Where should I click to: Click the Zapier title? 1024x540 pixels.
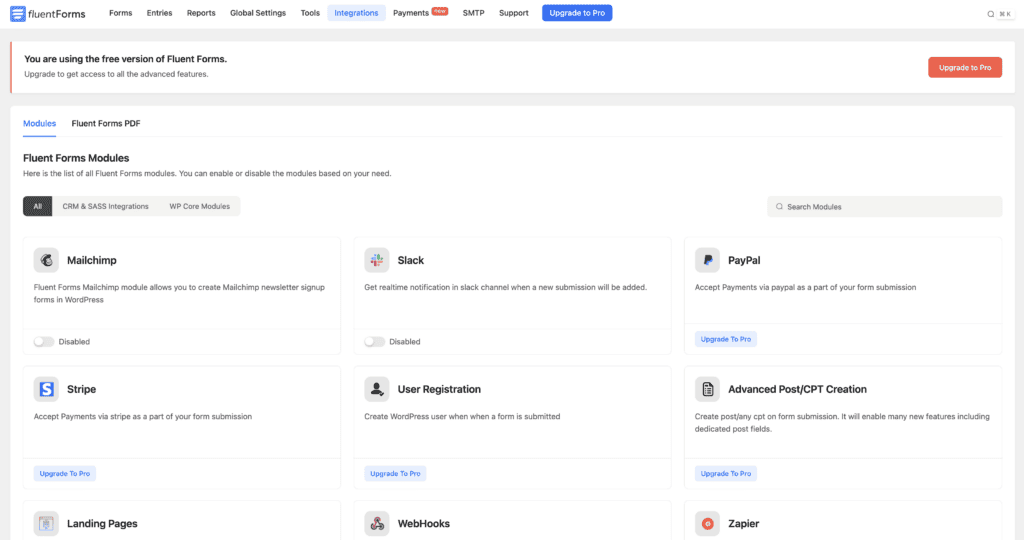pos(744,524)
